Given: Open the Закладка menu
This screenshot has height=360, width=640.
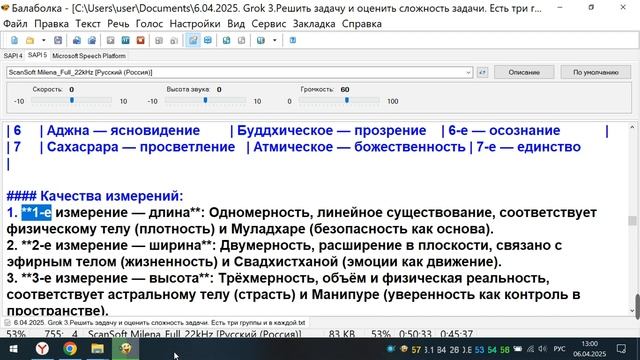Looking at the screenshot, I should click(x=314, y=24).
